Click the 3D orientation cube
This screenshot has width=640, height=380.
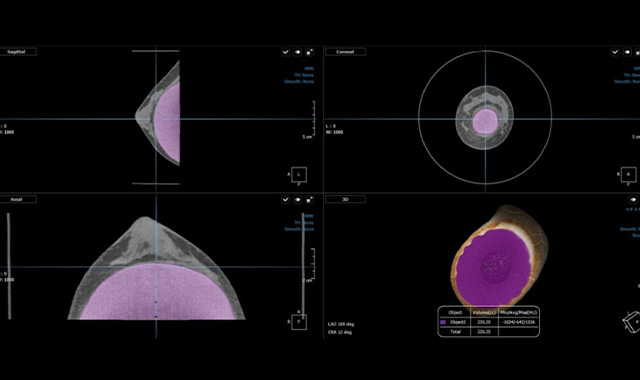tap(631, 322)
